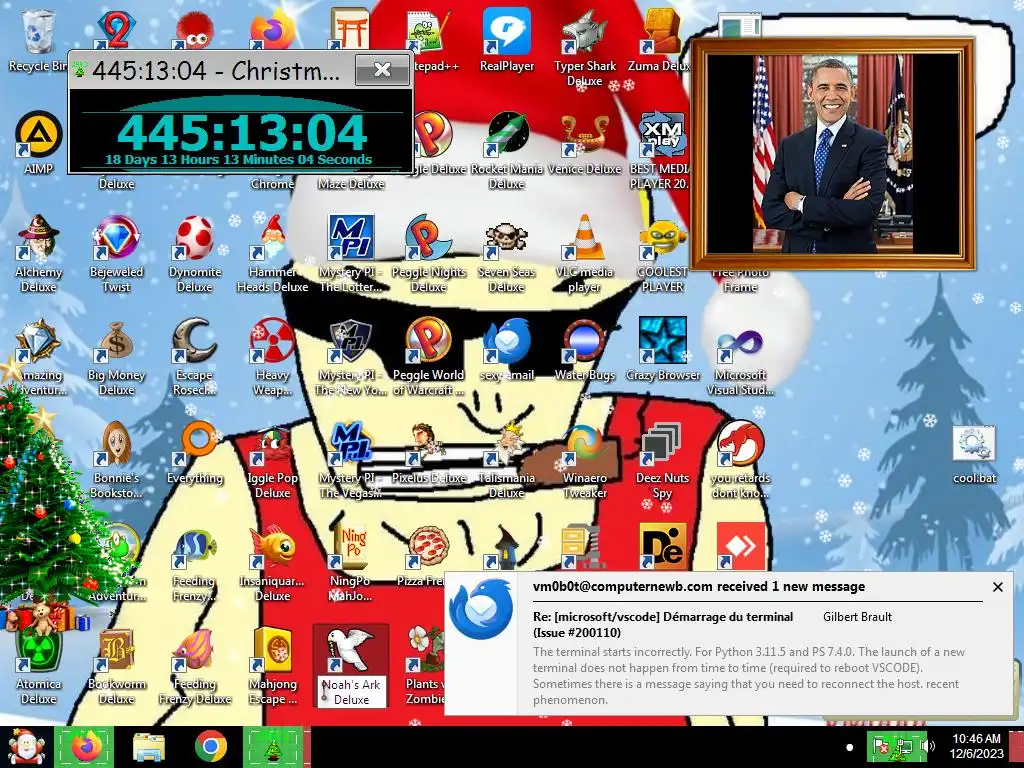
Task: Open Iggle Pop Deluxe shortcut
Action: (272, 460)
